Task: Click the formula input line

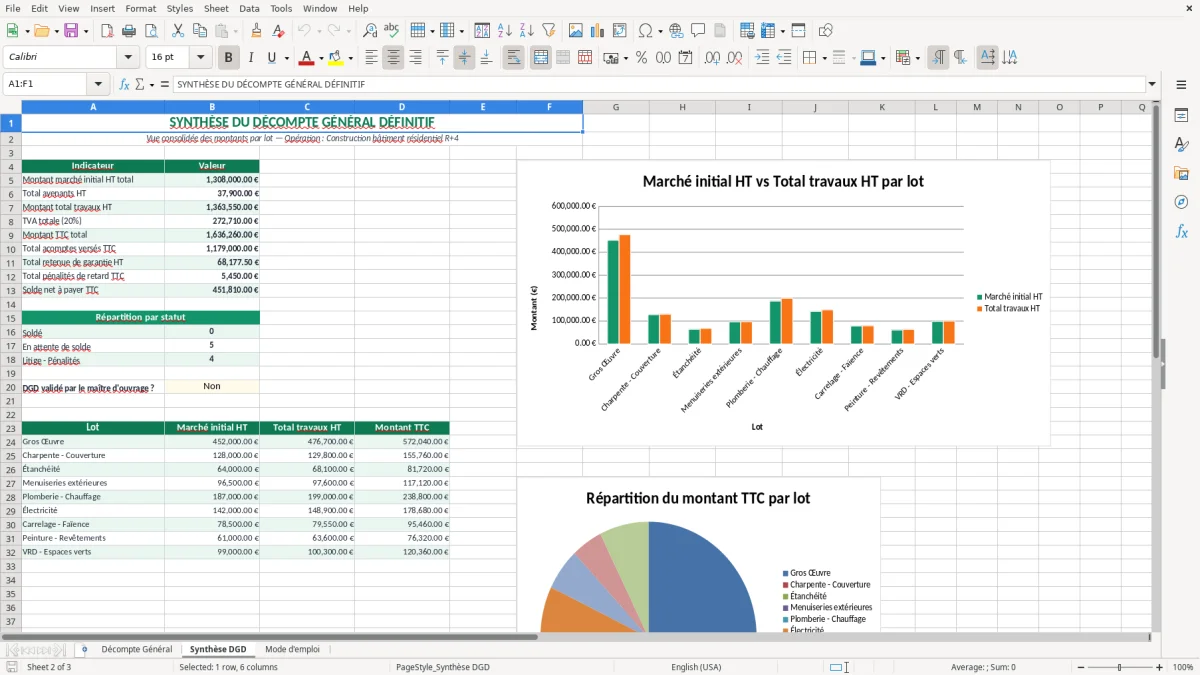Action: coord(658,84)
